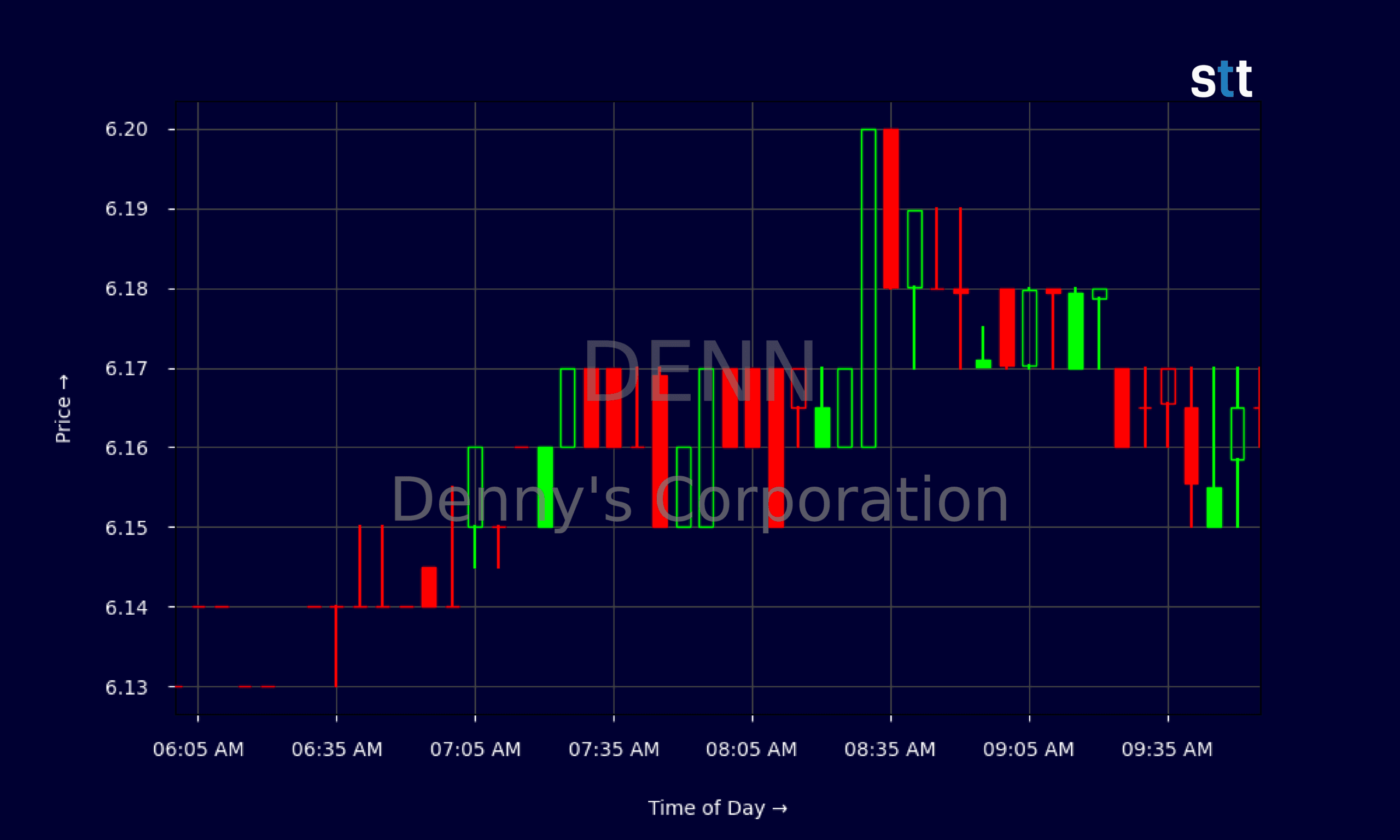Viewport: 1400px width, 840px height.
Task: Click the red candle falling from 6.20
Action: point(891,209)
